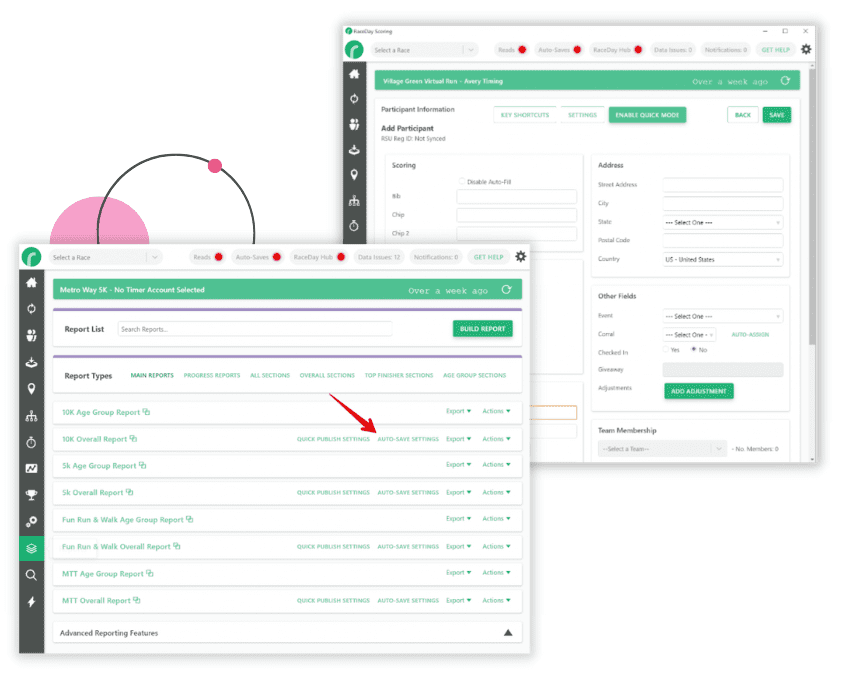Open the participants icon in the back window sidebar
Viewport: 841px width, 674px height.
(x=354, y=124)
